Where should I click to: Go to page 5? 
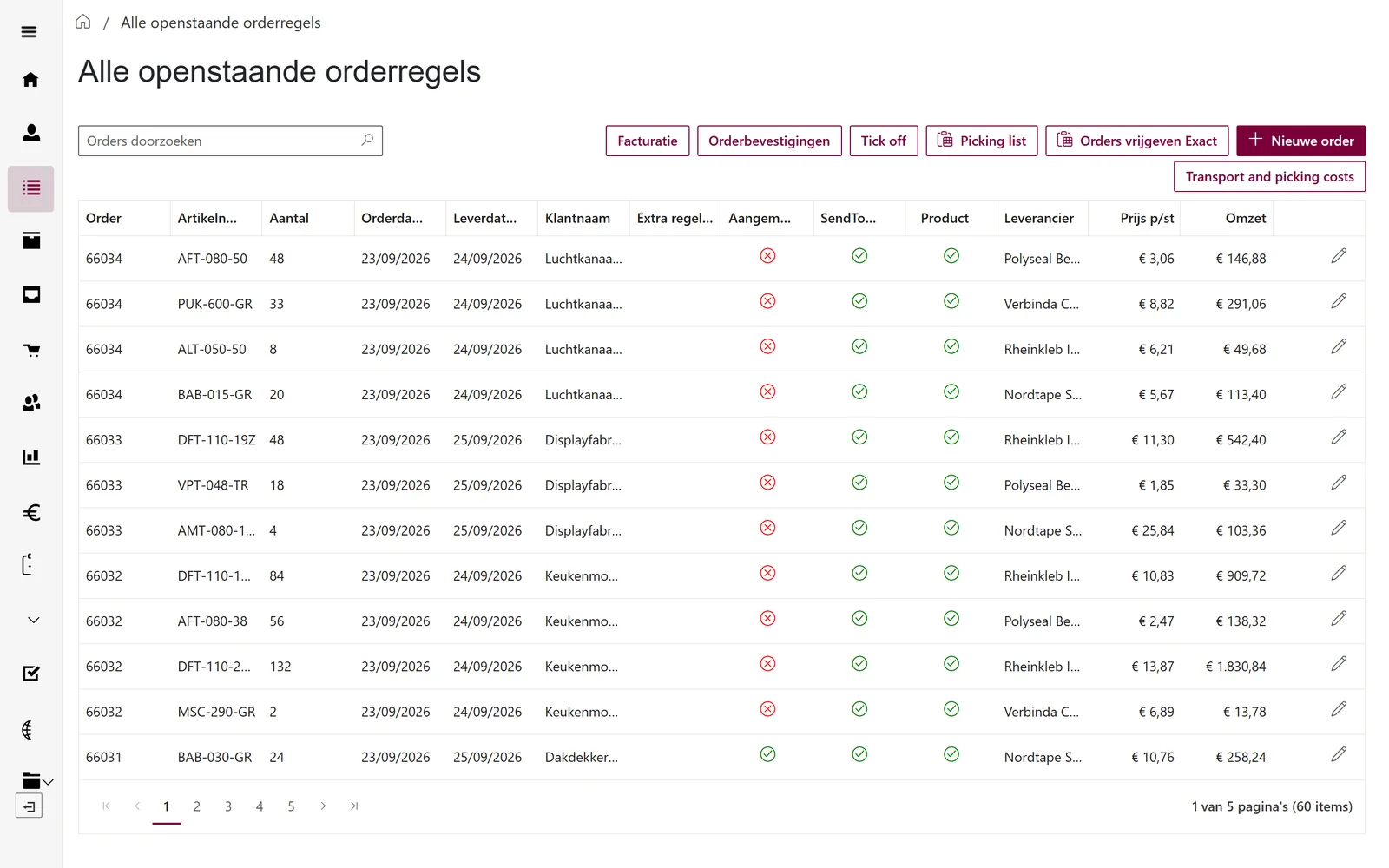pos(291,806)
